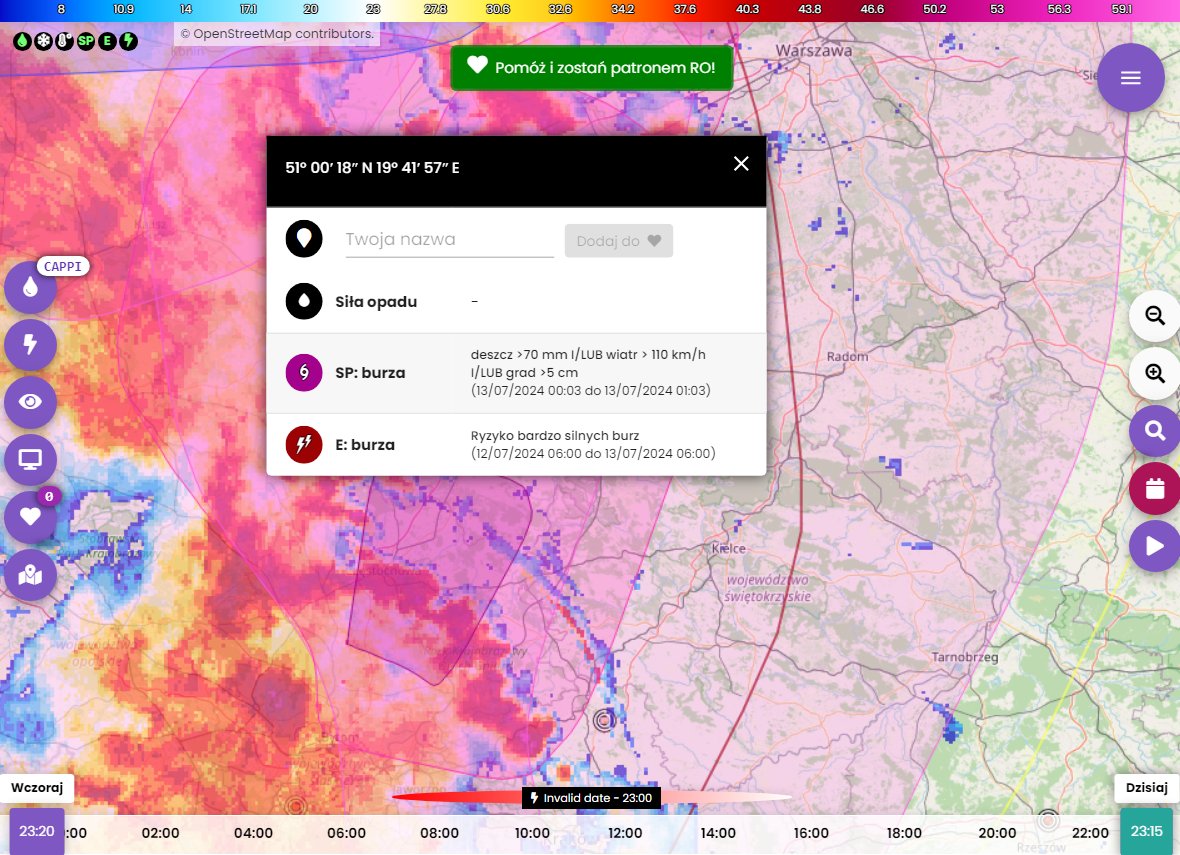
Task: Open the screen view monitor icon
Action: click(30, 460)
